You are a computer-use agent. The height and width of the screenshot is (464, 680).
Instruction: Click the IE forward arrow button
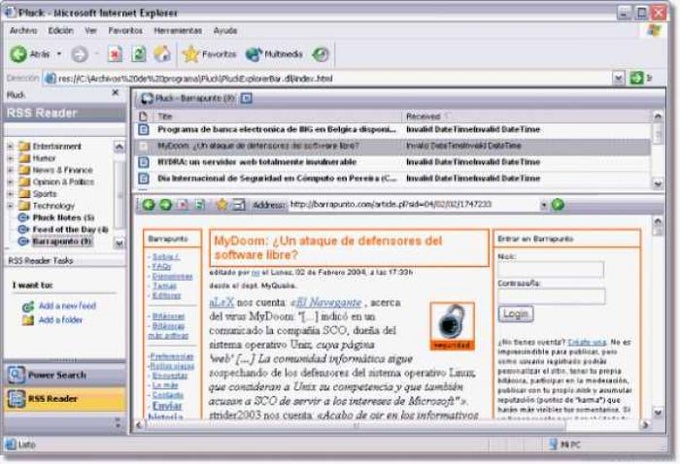(79, 54)
